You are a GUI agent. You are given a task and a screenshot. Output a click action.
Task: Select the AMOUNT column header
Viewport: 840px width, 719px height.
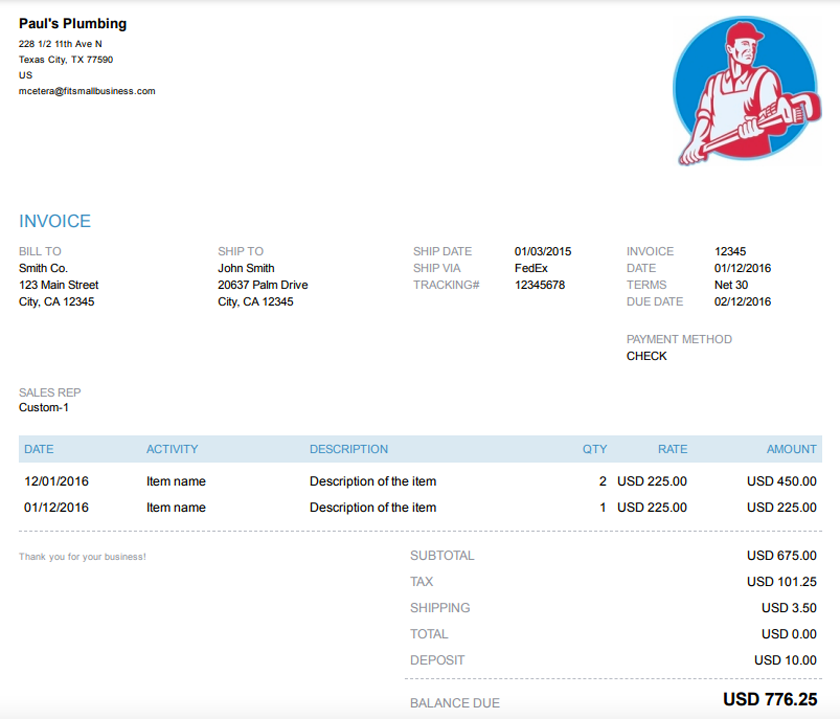pos(791,449)
